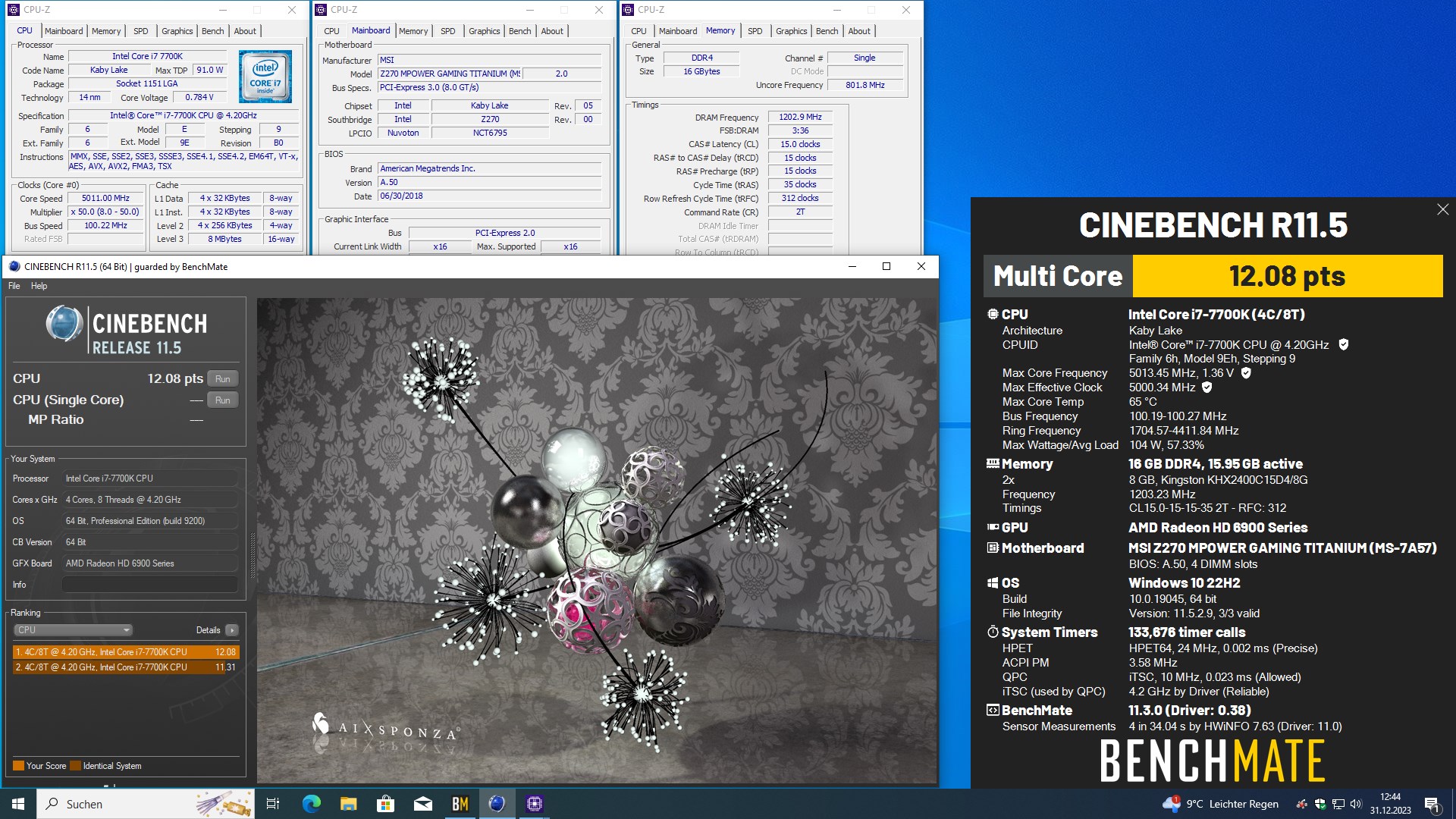
Task: Click the CAS# Latency 15.0 clocks value
Action: pos(800,144)
